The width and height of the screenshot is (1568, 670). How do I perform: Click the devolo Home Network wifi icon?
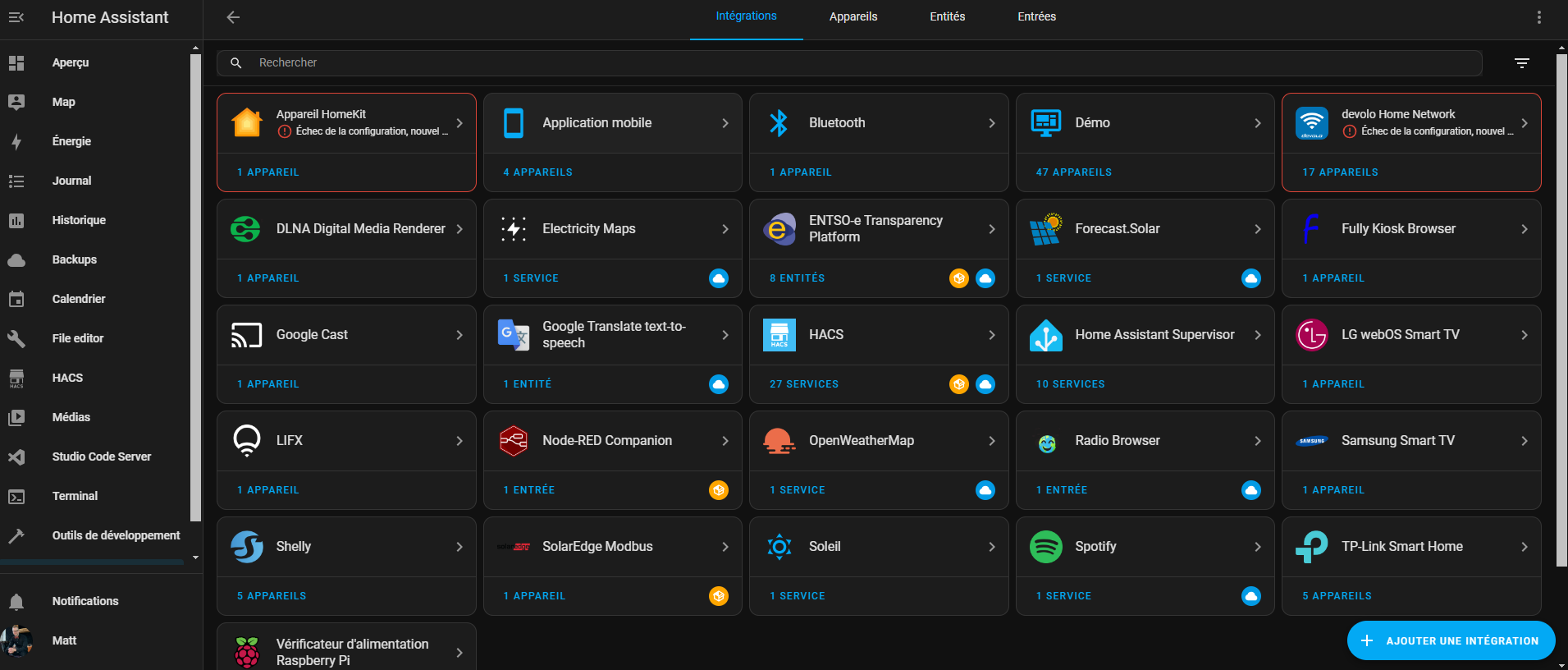tap(1312, 123)
